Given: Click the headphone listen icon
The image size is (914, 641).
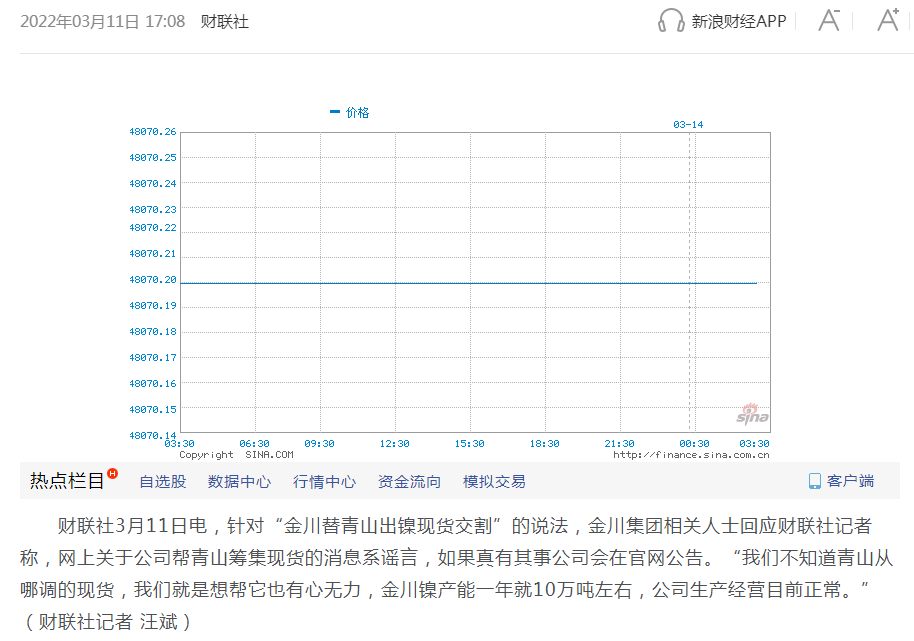Looking at the screenshot, I should tap(671, 21).
